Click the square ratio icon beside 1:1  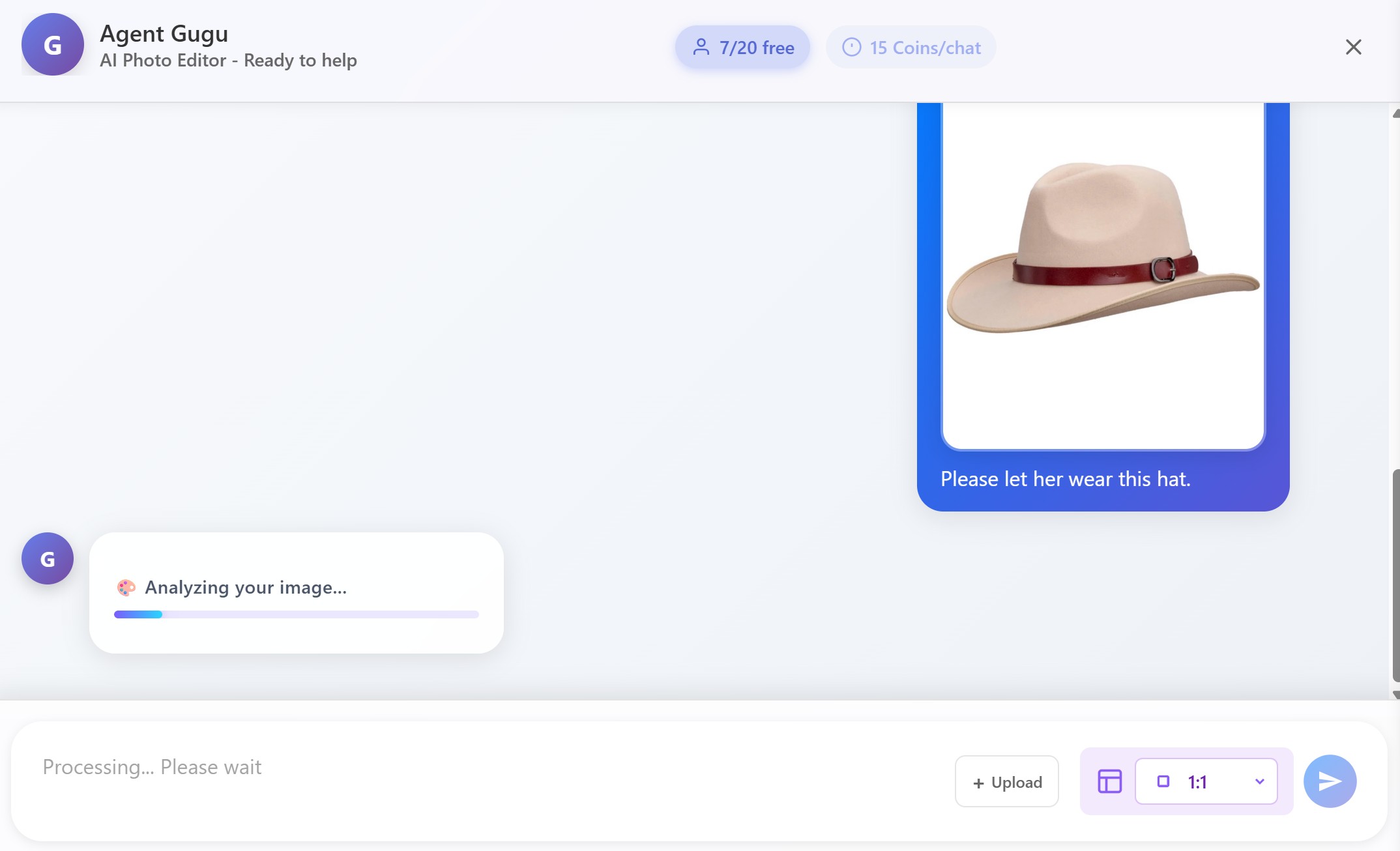click(x=1163, y=781)
